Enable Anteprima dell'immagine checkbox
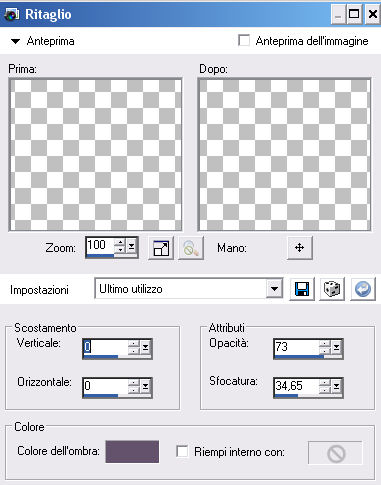This screenshot has height=485, width=381. click(x=244, y=41)
